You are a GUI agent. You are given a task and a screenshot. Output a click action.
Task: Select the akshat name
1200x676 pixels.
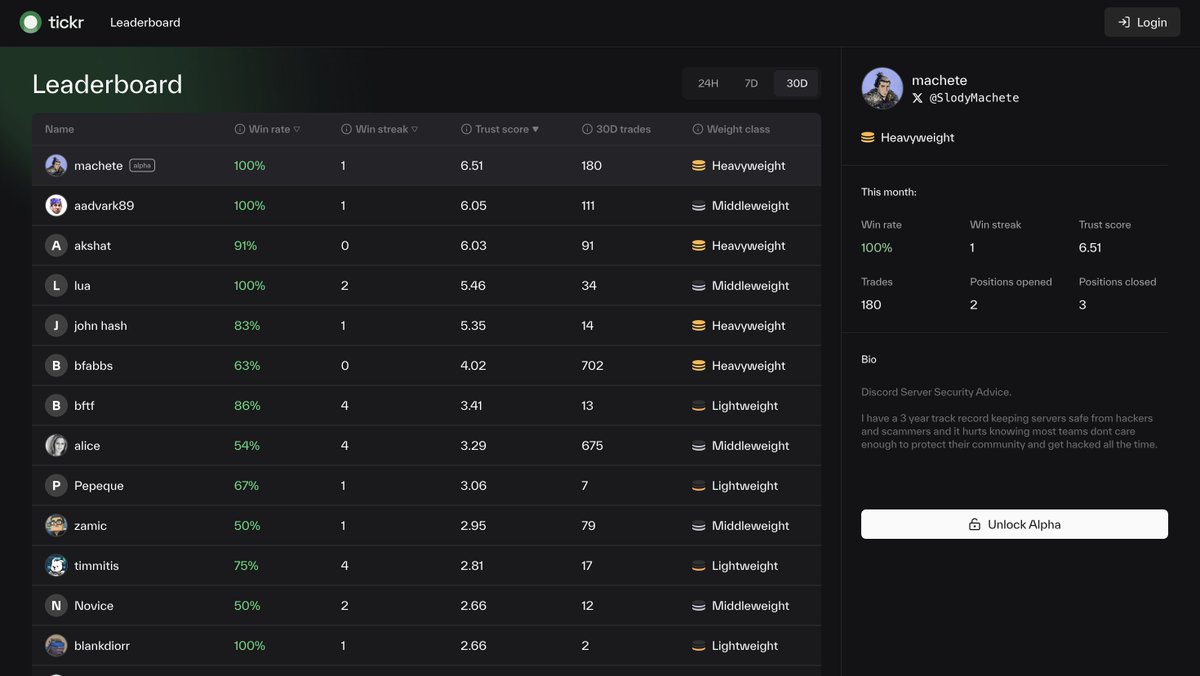(x=92, y=246)
